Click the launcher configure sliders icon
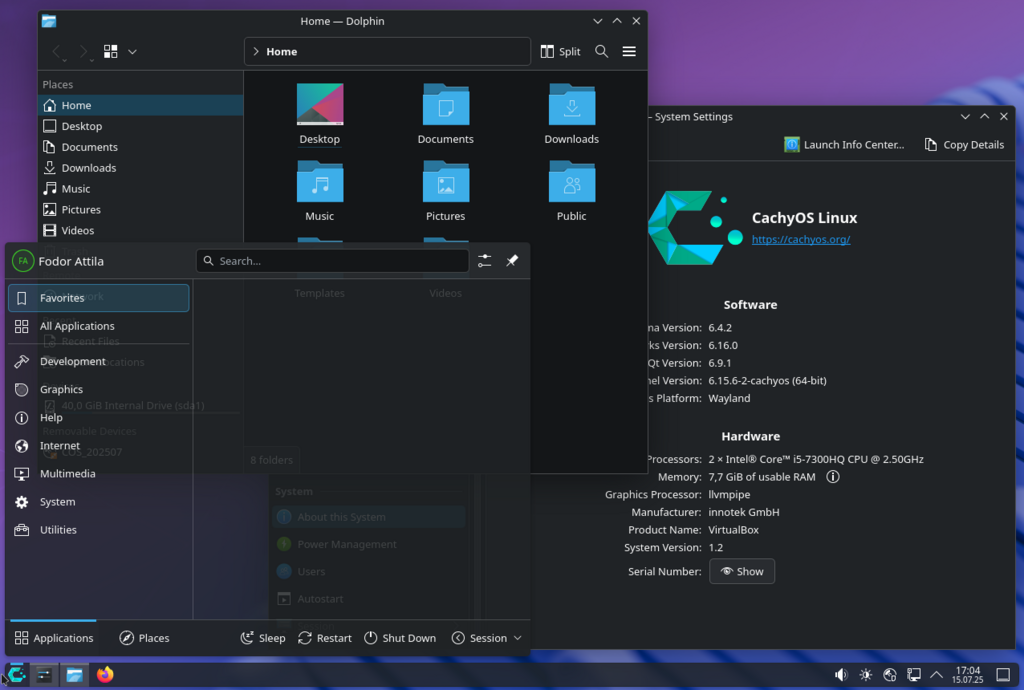This screenshot has height=690, width=1024. coord(484,261)
